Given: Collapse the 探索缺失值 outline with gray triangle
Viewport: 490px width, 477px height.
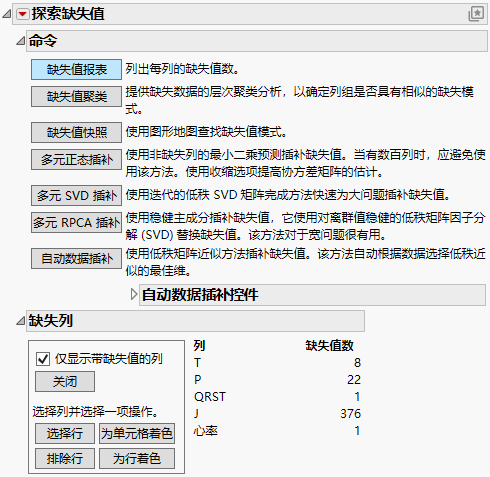Looking at the screenshot, I should pos(7,14).
